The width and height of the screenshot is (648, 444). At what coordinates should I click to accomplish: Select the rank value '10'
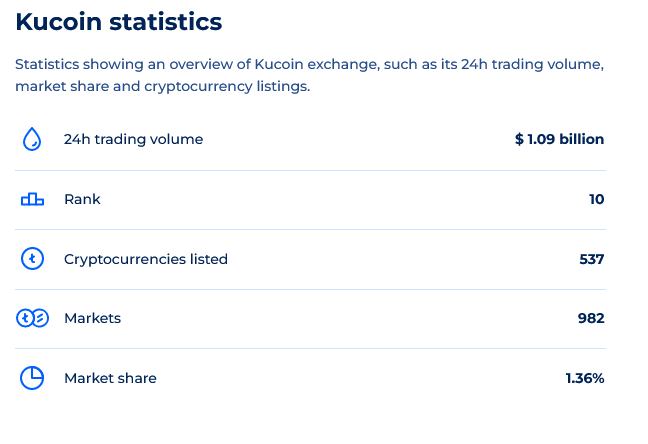click(x=597, y=199)
